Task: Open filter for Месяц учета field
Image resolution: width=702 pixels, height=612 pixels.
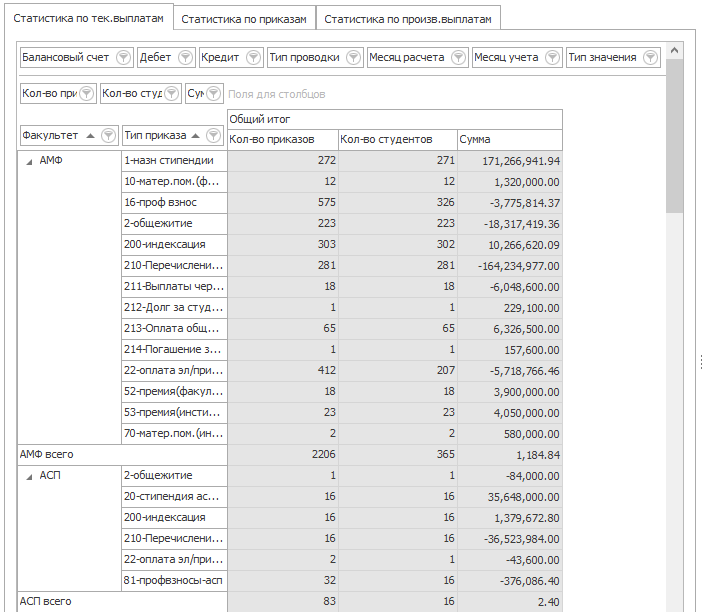Action: (552, 57)
